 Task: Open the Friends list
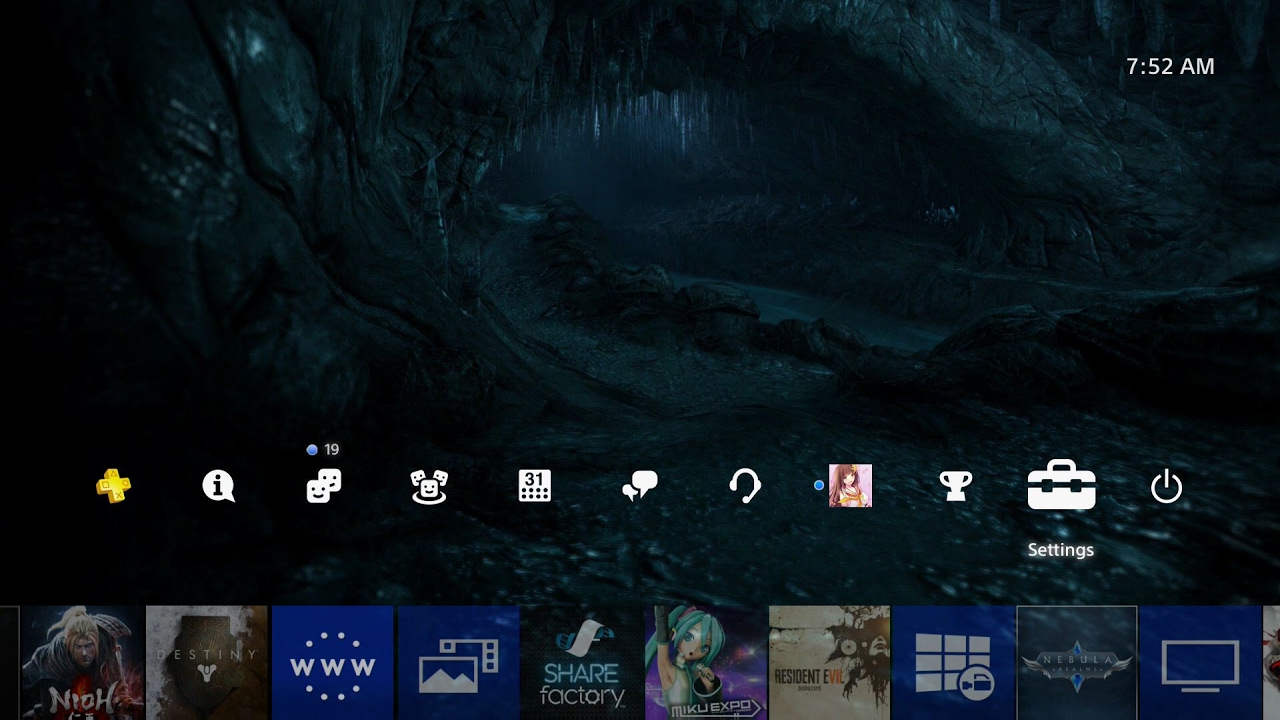point(429,486)
